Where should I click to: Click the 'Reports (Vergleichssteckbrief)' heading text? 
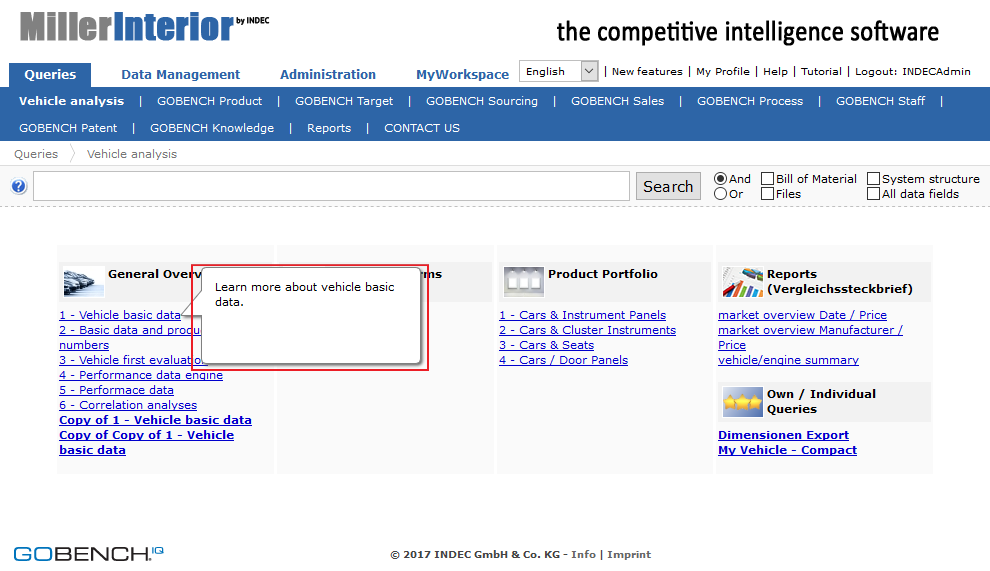point(840,282)
